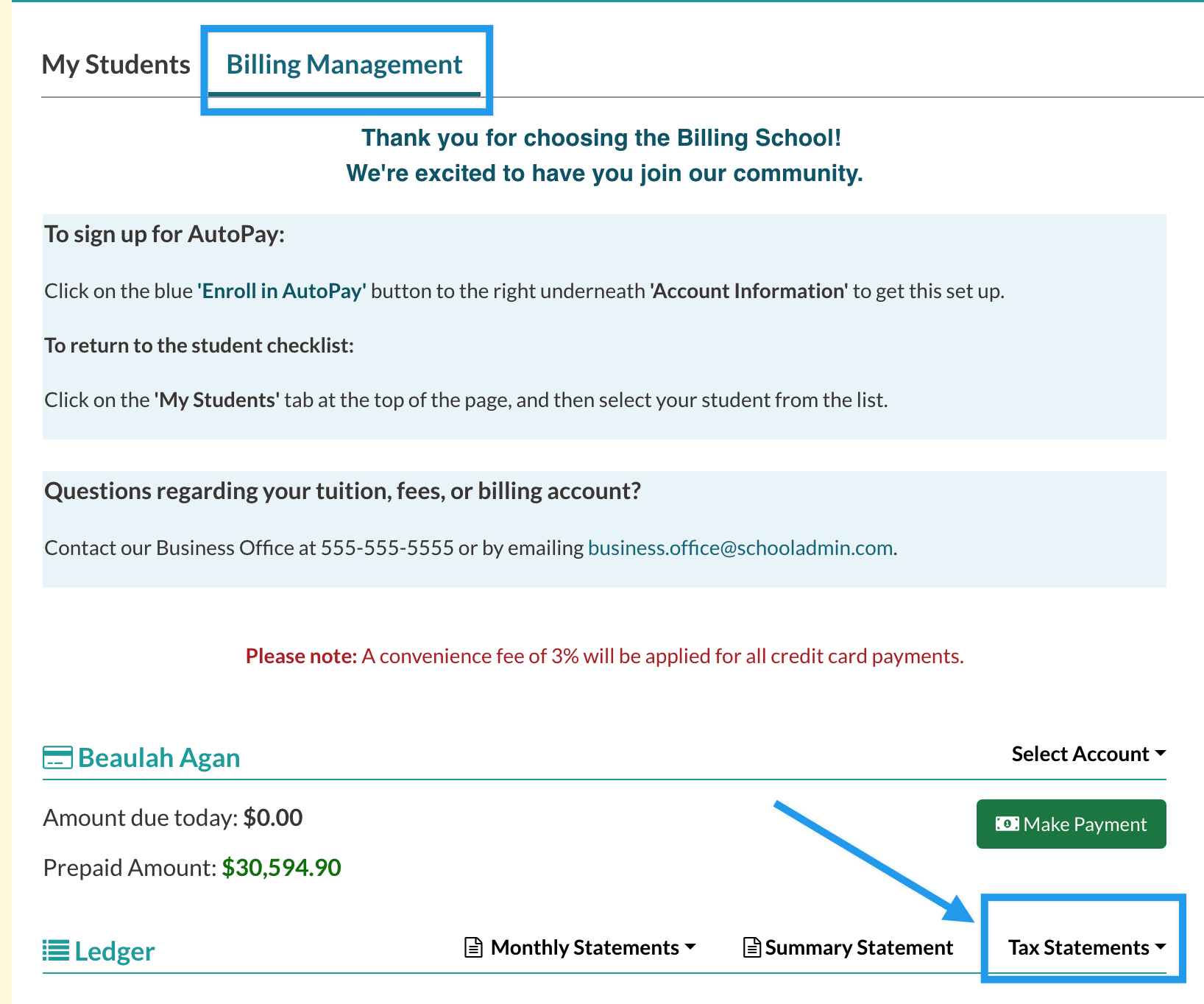The width and height of the screenshot is (1204, 1004).
Task: Click the Ledger section heading
Action: click(x=115, y=951)
